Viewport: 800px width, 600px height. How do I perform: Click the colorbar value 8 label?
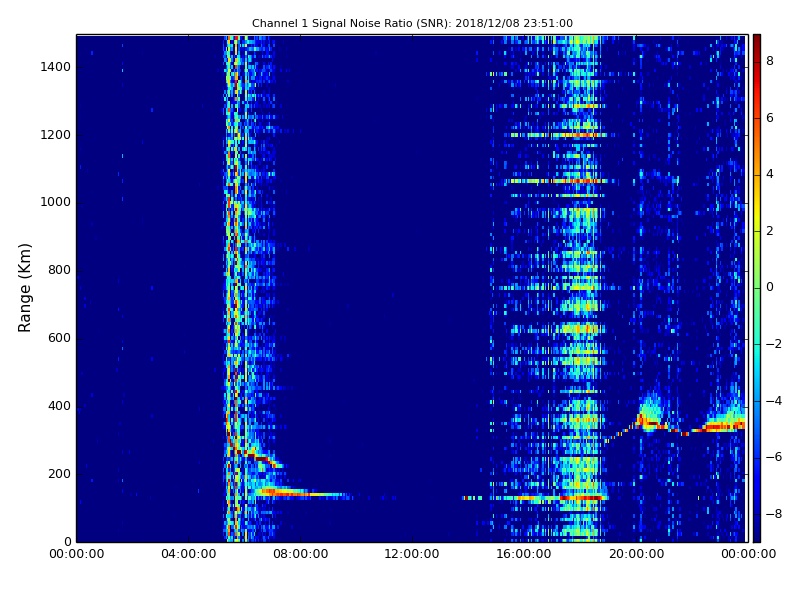tap(770, 61)
